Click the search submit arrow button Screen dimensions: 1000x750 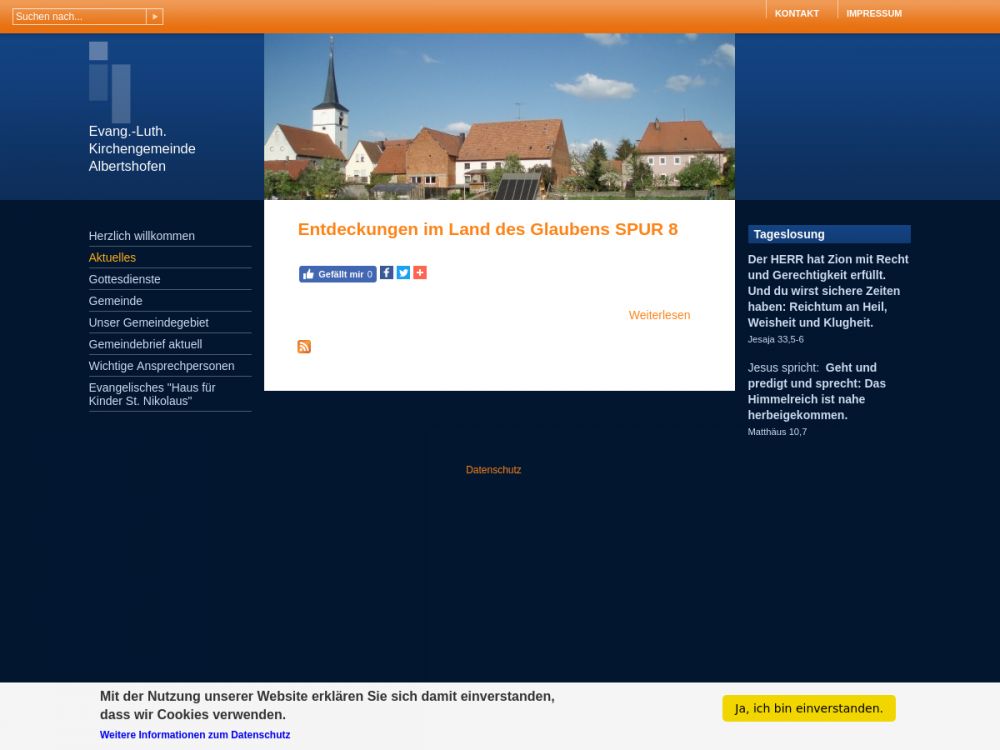(154, 17)
